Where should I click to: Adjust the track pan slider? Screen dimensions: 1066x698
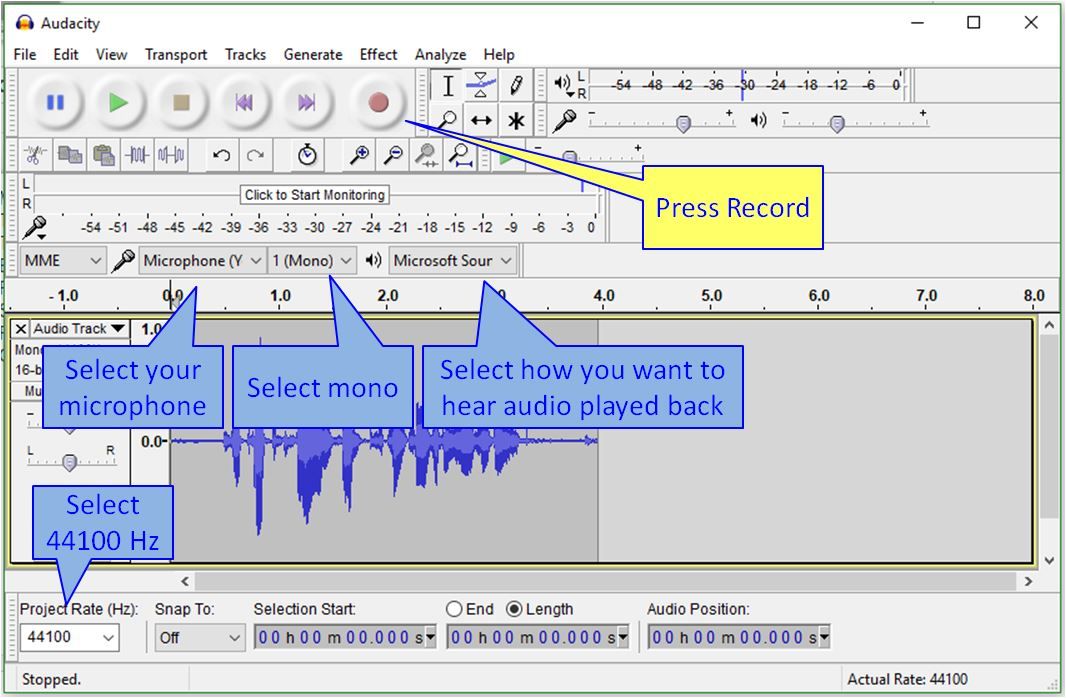68,462
